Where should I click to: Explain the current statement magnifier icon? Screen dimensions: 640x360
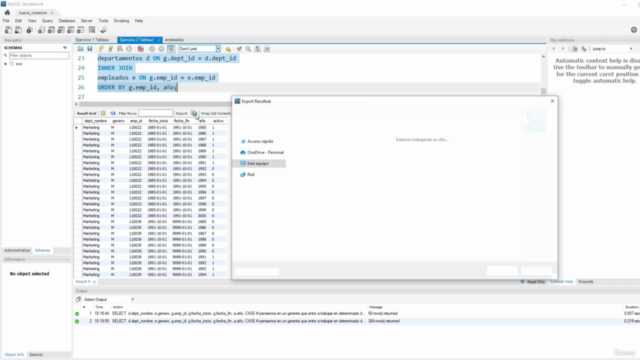point(120,49)
